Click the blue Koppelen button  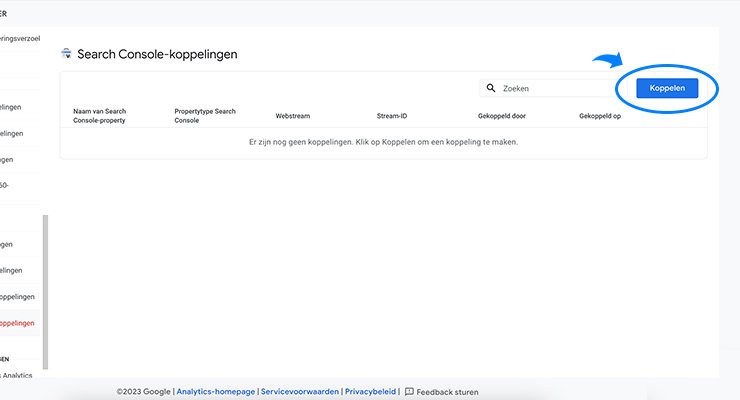(667, 88)
